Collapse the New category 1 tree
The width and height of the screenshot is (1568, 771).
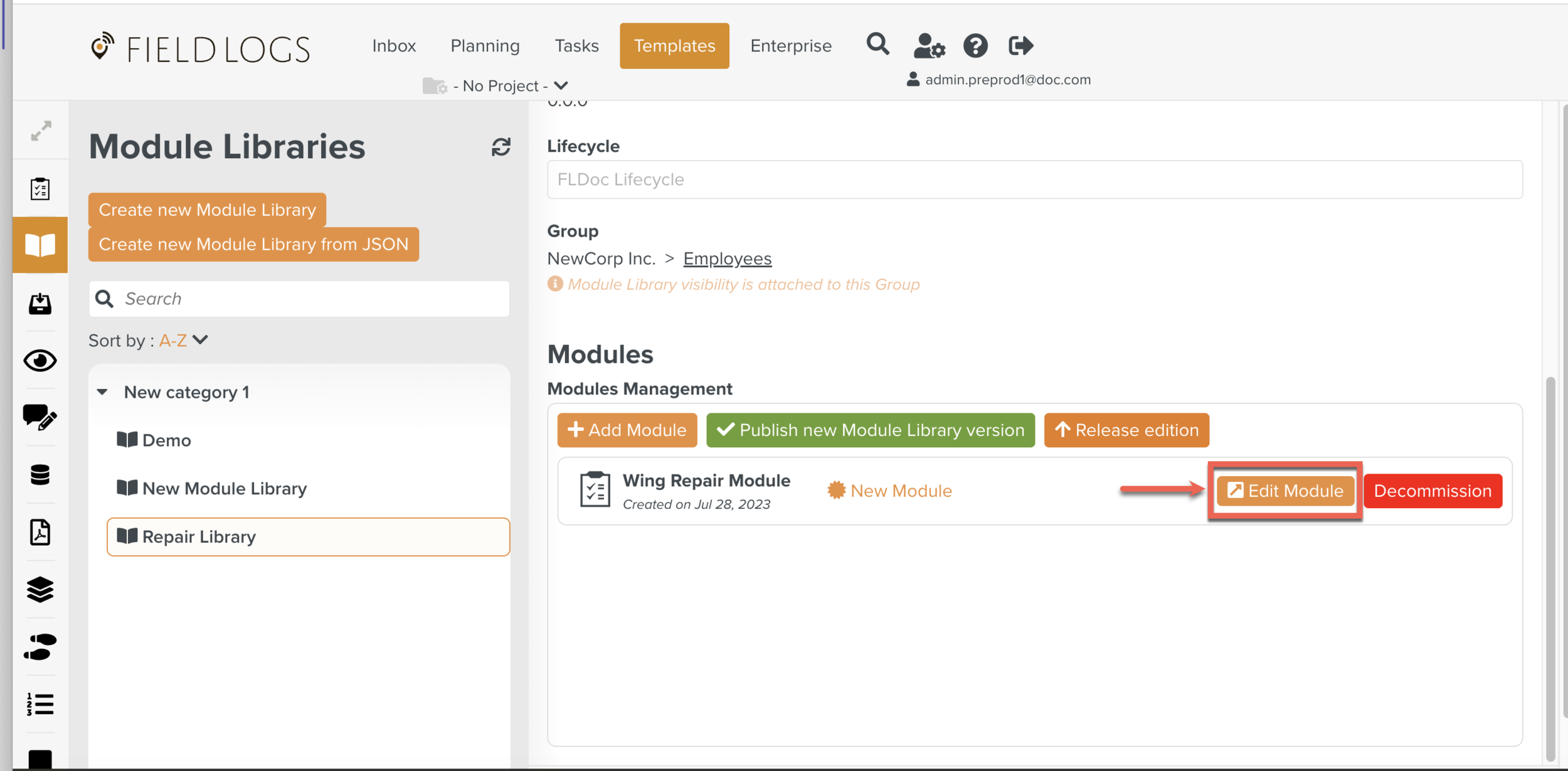click(x=103, y=392)
